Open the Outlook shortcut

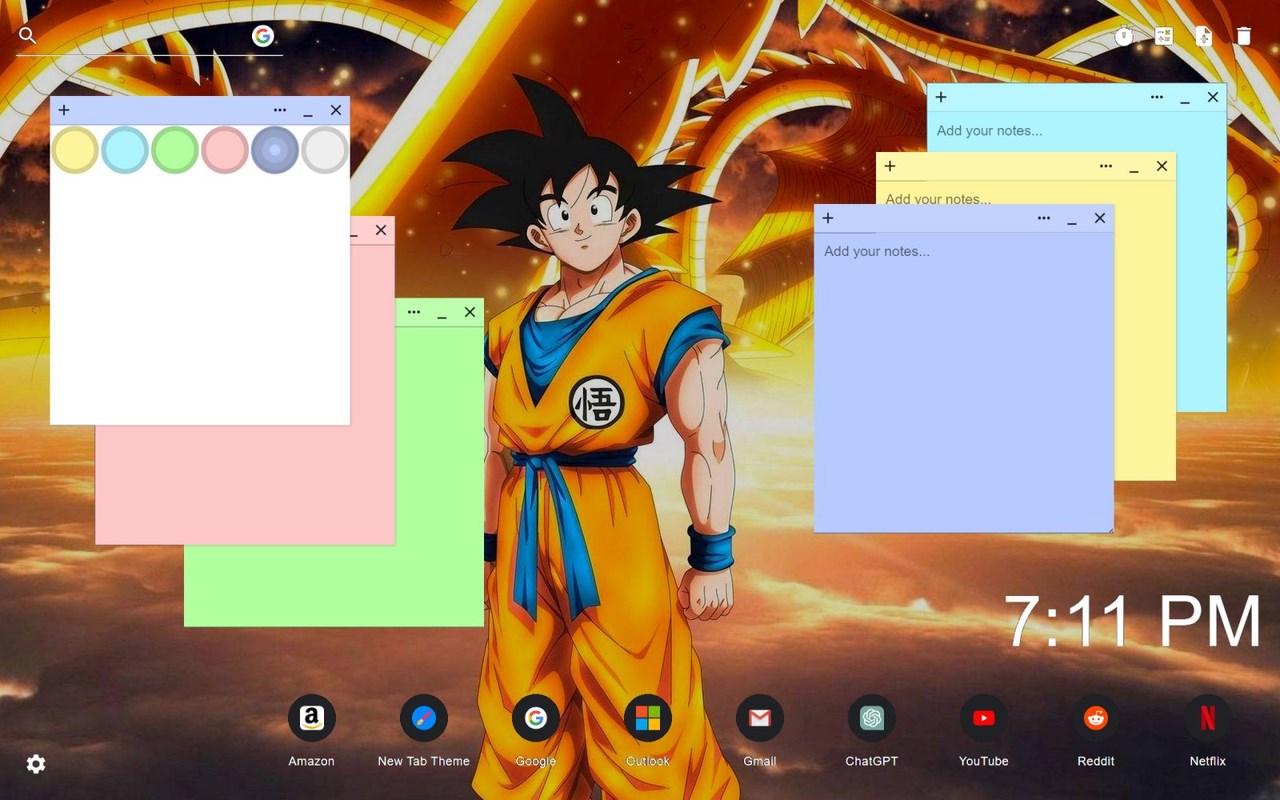coord(648,718)
